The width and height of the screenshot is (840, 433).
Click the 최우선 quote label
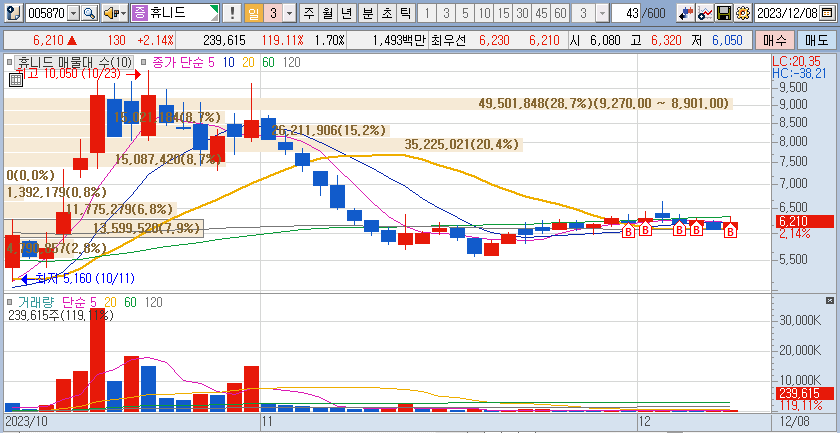point(449,40)
